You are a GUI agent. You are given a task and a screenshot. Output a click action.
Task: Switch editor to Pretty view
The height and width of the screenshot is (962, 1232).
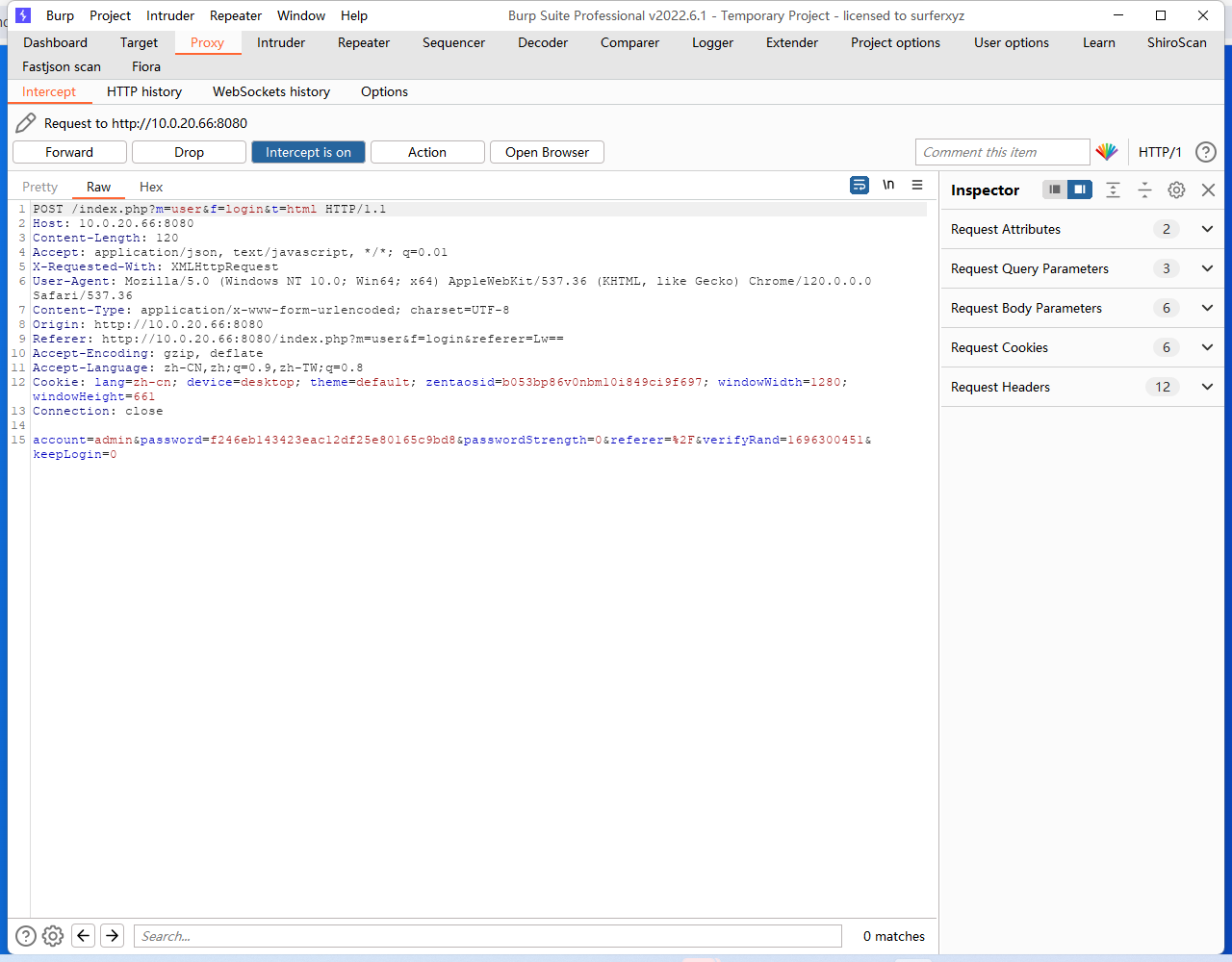coord(40,187)
